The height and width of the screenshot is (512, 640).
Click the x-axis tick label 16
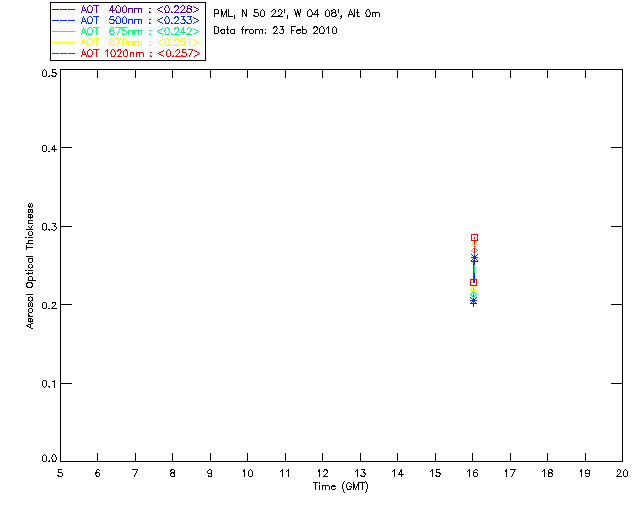point(473,474)
